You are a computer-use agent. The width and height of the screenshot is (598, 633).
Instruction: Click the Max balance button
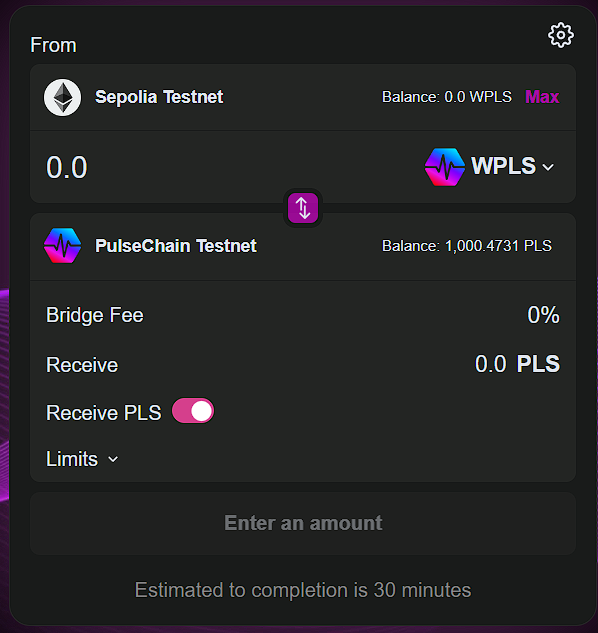click(x=542, y=97)
